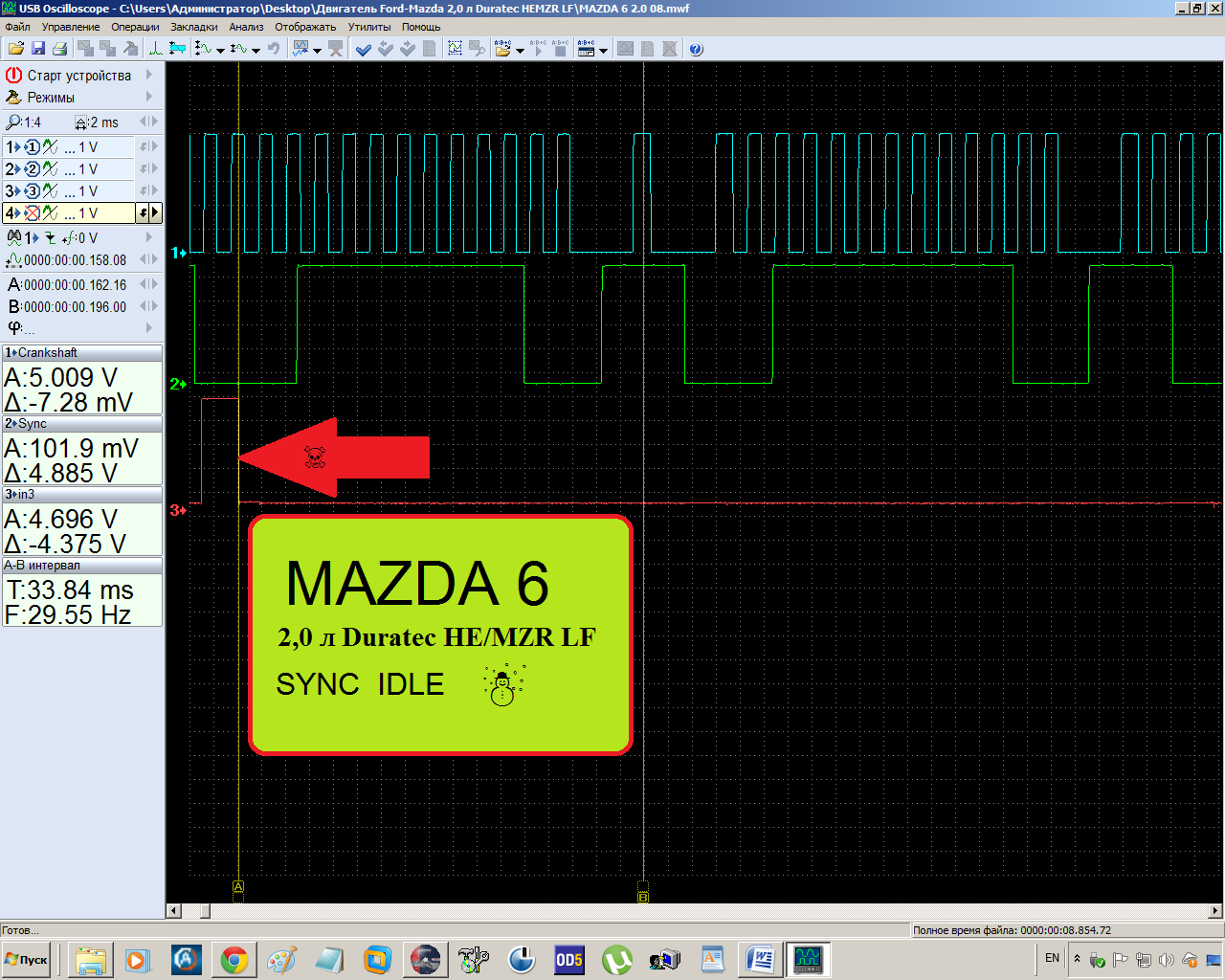This screenshot has height=980, width=1225.
Task: Click the Crankshaft measurement panel header
Action: (x=82, y=352)
